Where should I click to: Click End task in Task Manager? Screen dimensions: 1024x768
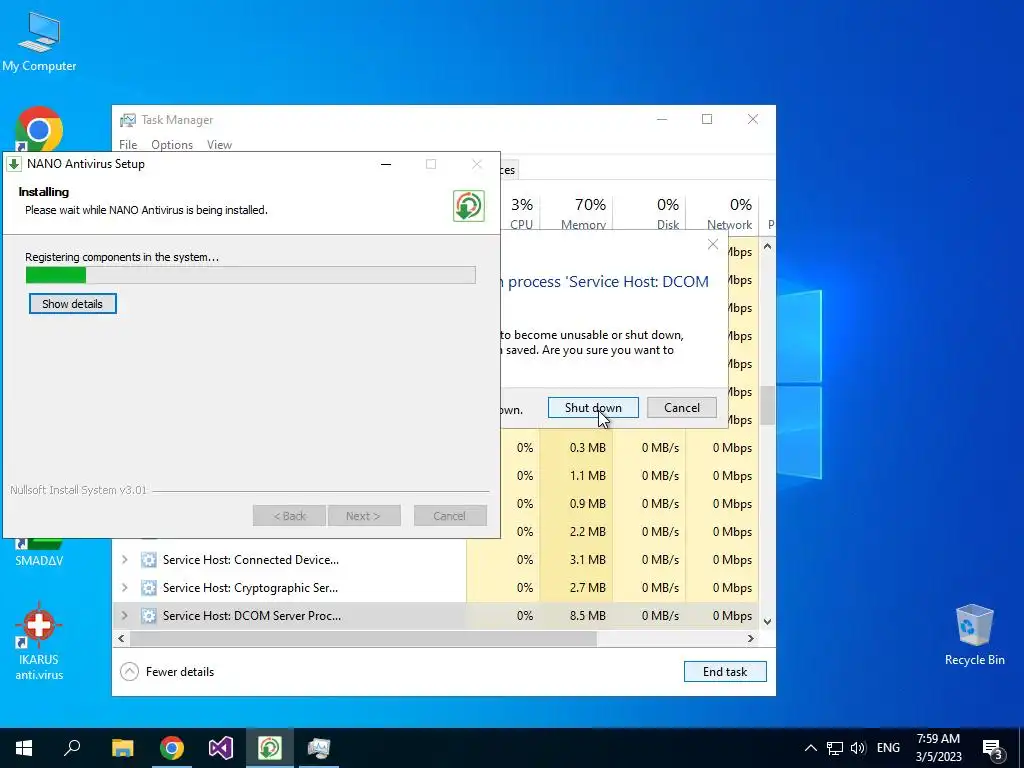click(725, 671)
